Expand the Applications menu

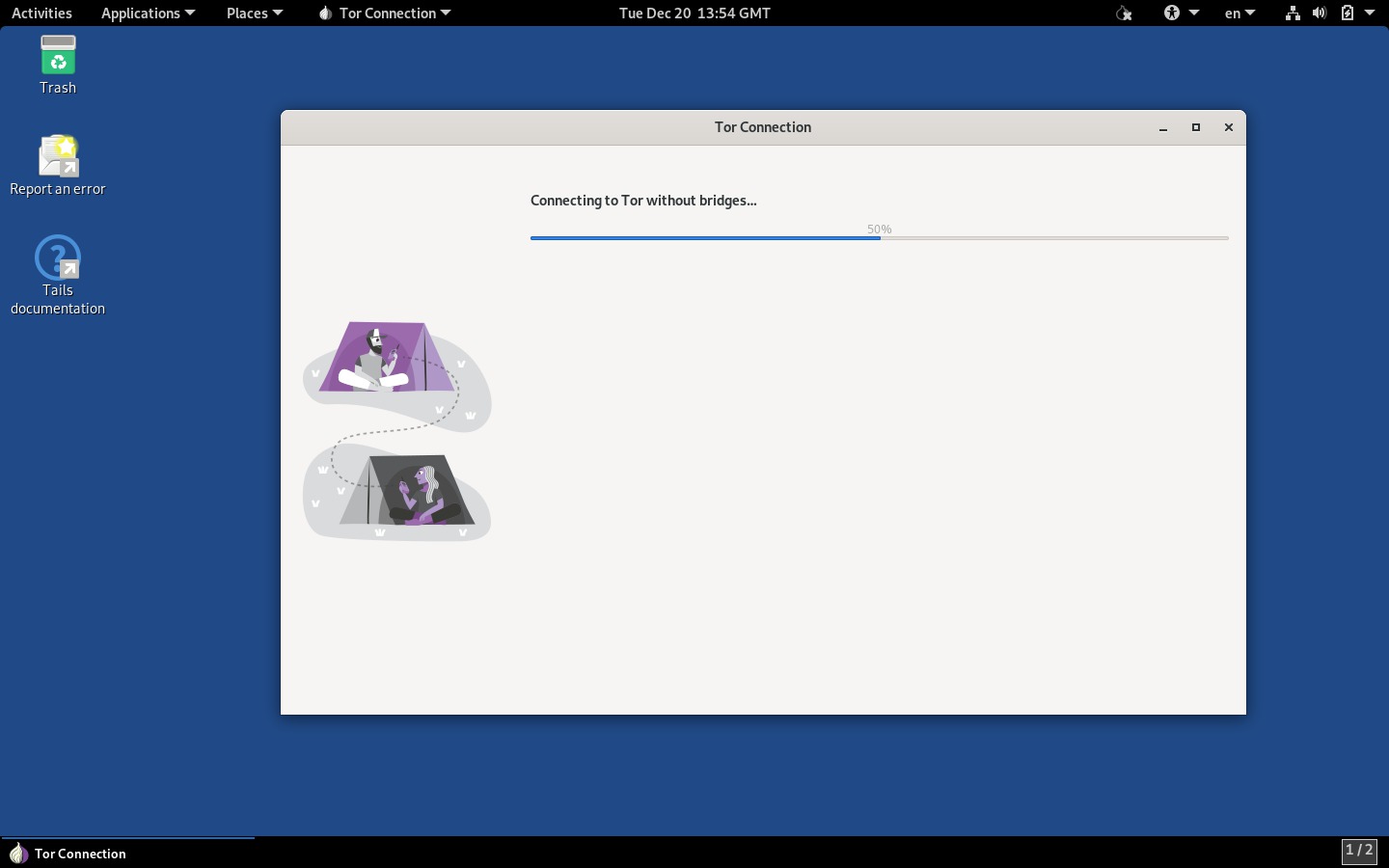[148, 13]
